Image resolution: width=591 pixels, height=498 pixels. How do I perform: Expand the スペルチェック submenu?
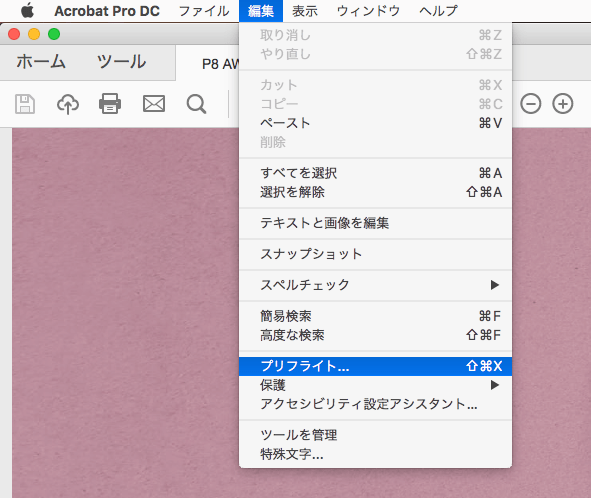pyautogui.click(x=375, y=285)
